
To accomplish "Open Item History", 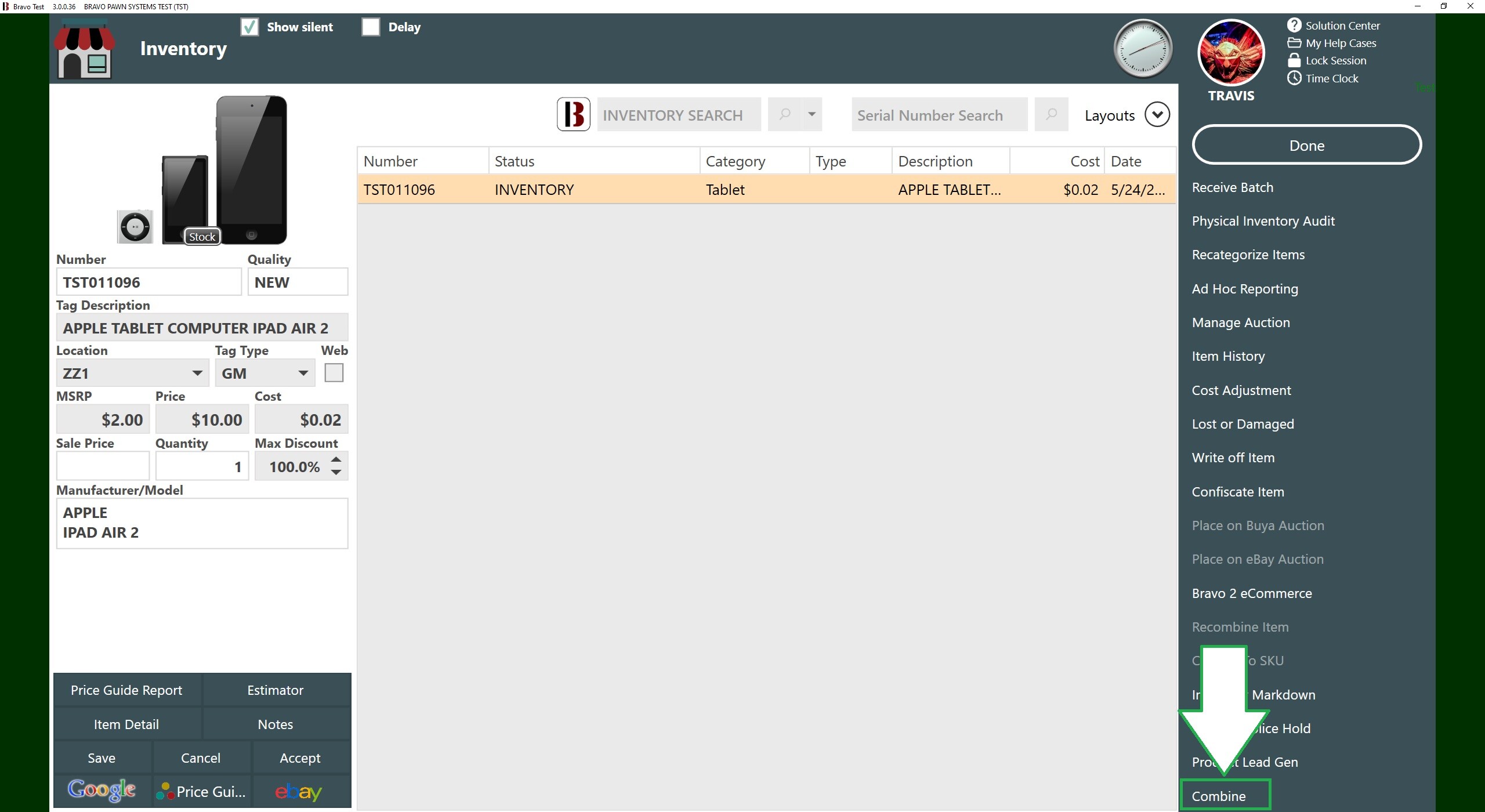I will pyautogui.click(x=1228, y=356).
